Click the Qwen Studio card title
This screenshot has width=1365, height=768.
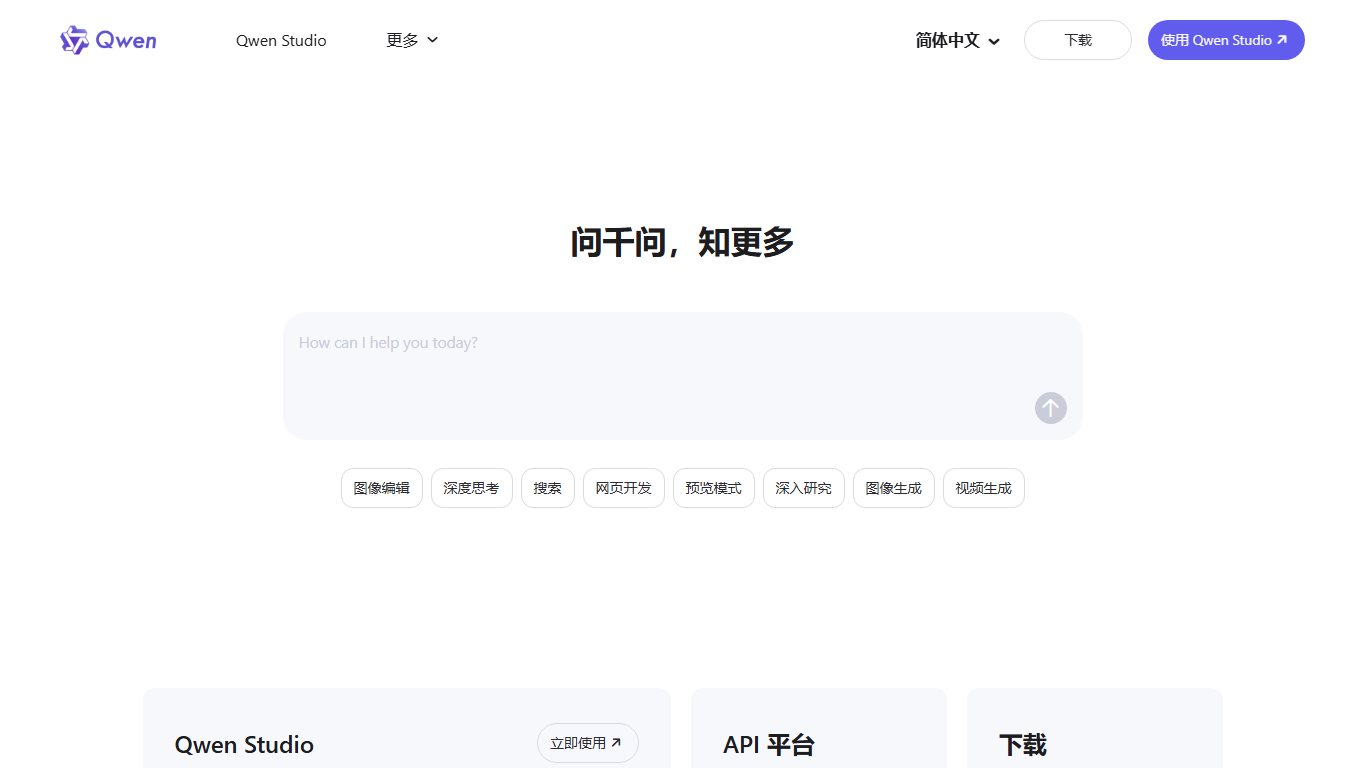(244, 745)
